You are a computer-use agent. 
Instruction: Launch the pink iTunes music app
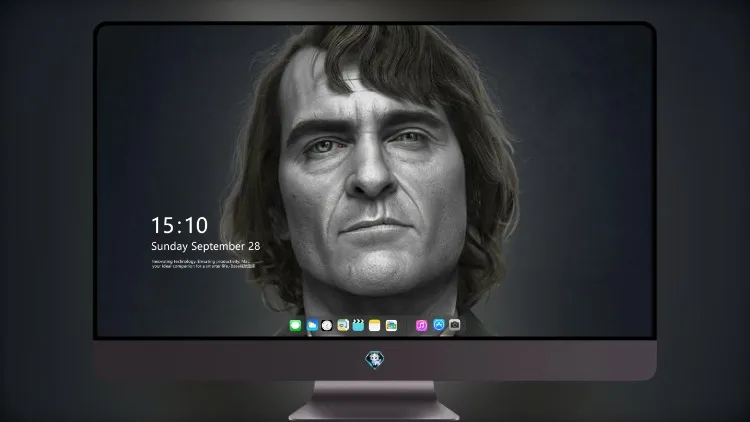421,325
